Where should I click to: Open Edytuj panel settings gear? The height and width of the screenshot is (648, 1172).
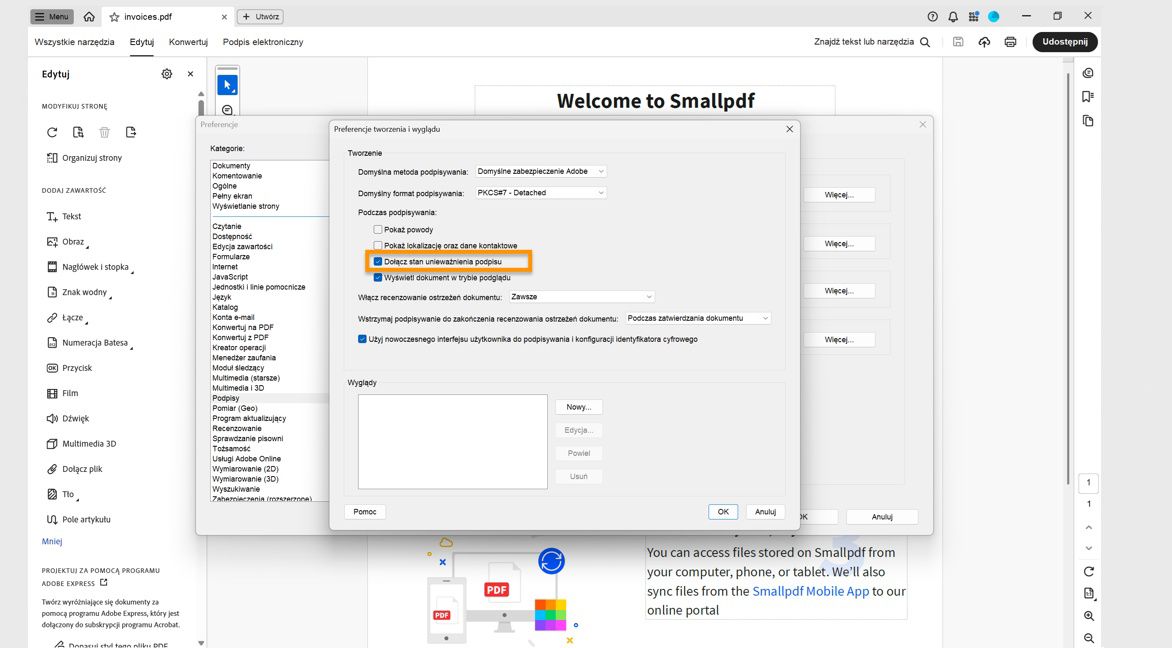(167, 74)
